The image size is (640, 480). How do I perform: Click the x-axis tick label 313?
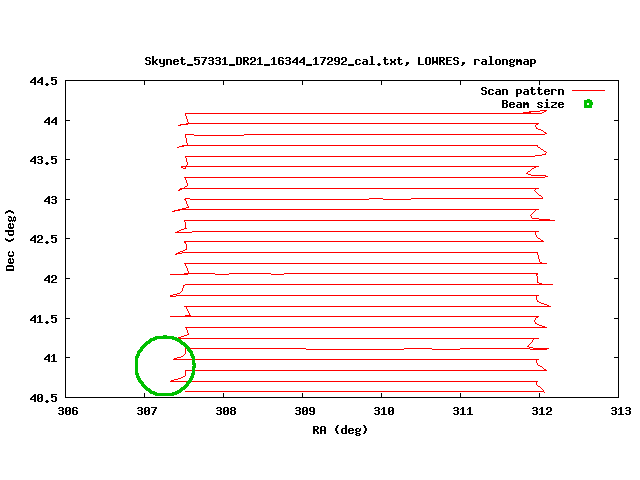coord(621,411)
